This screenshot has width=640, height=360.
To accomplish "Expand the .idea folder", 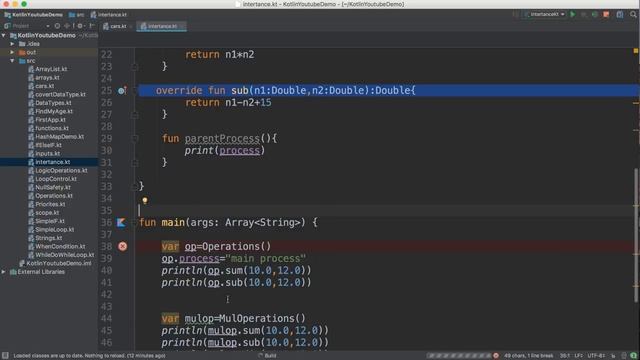I will click(12, 44).
